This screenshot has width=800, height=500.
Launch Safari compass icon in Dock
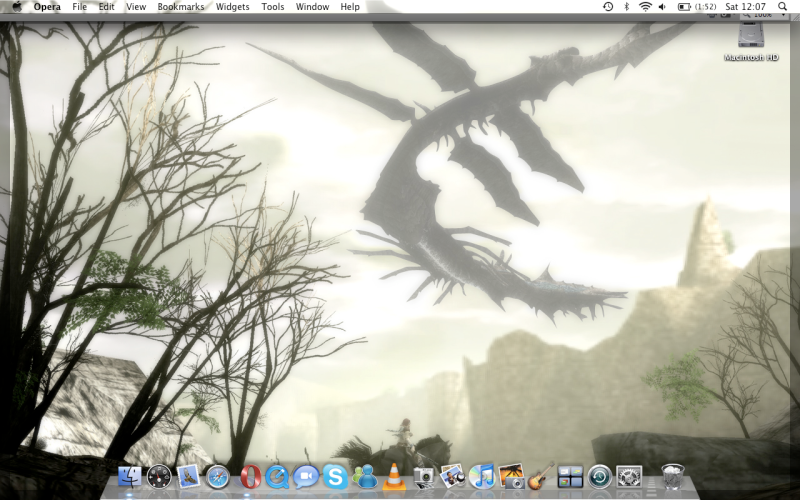click(218, 478)
